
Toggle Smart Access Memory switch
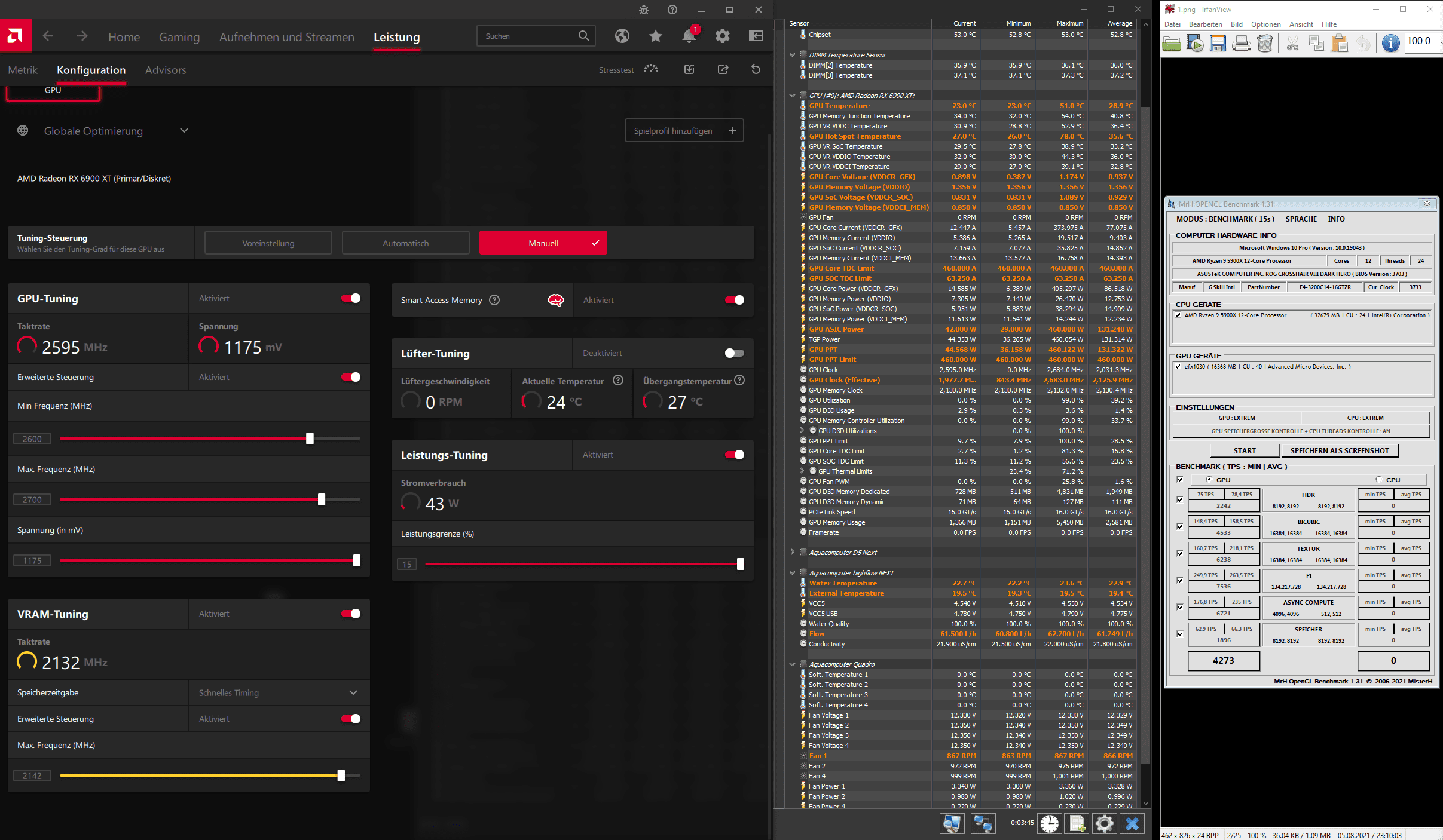[x=735, y=300]
